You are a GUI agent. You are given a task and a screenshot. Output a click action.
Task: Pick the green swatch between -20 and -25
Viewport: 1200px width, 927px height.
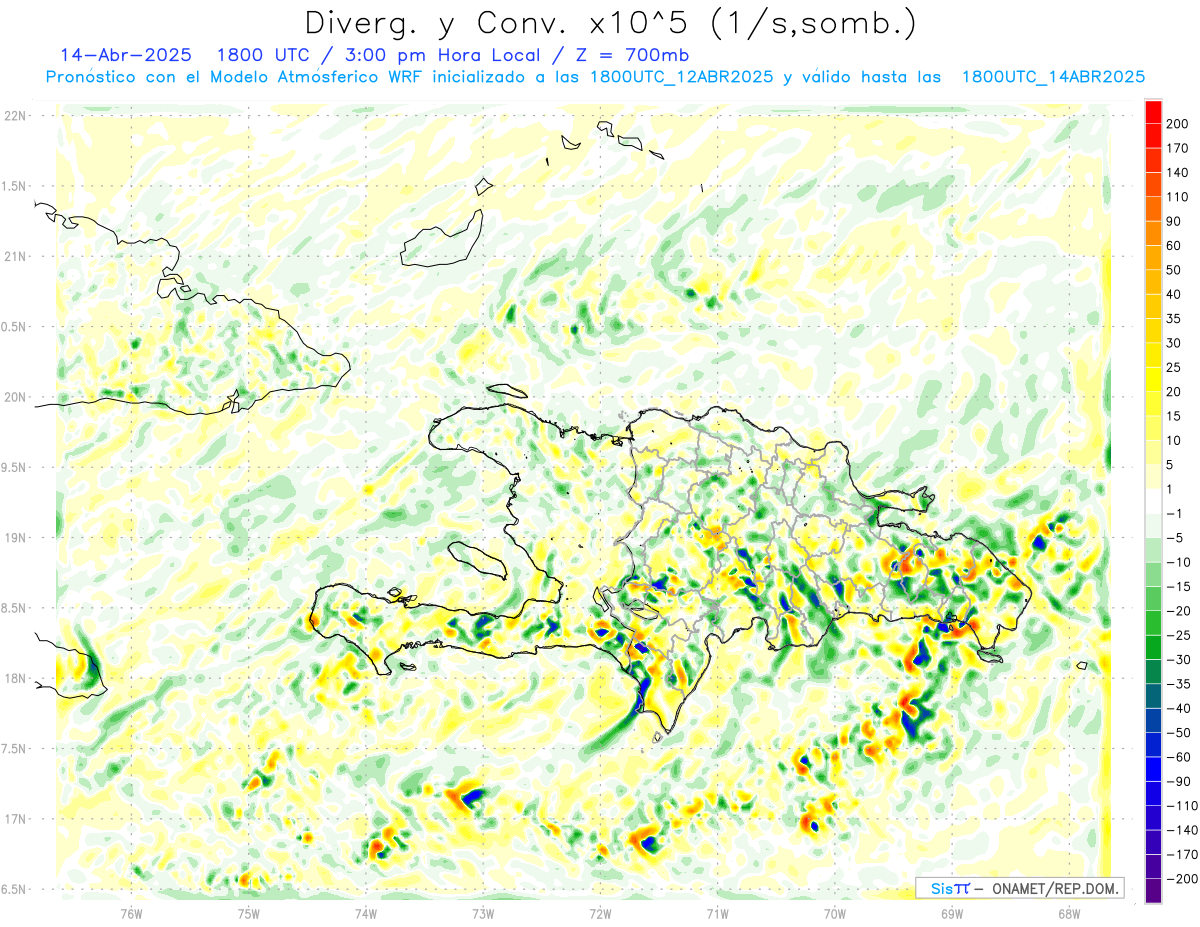click(x=1153, y=623)
